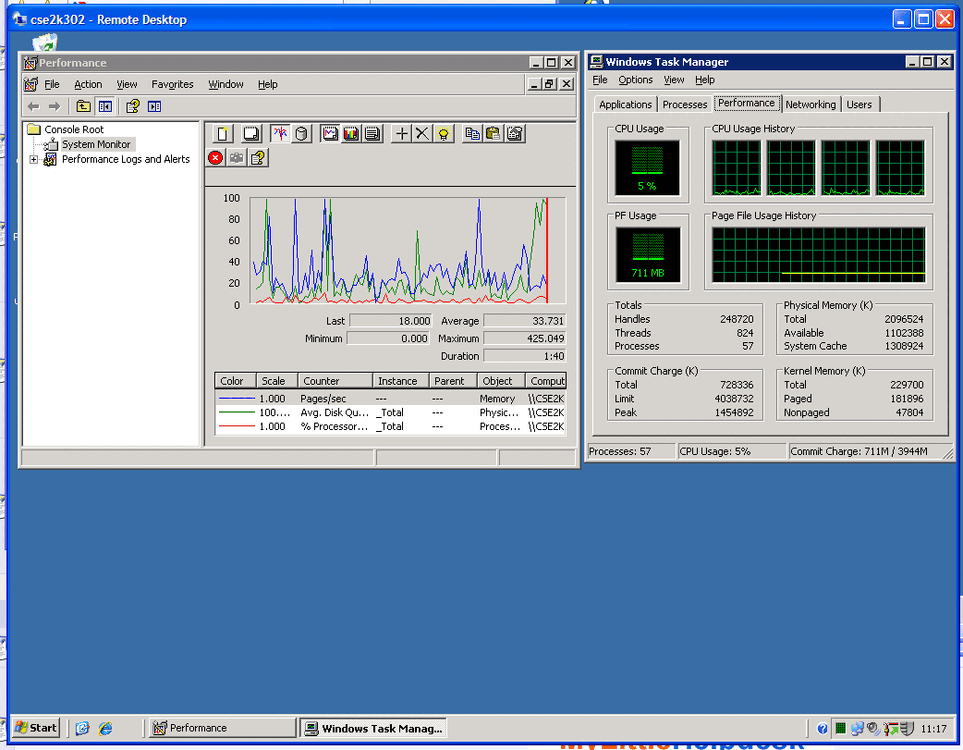The height and width of the screenshot is (750, 963).
Task: Toggle Show/Hide Console Tree icon
Action: [x=105, y=106]
